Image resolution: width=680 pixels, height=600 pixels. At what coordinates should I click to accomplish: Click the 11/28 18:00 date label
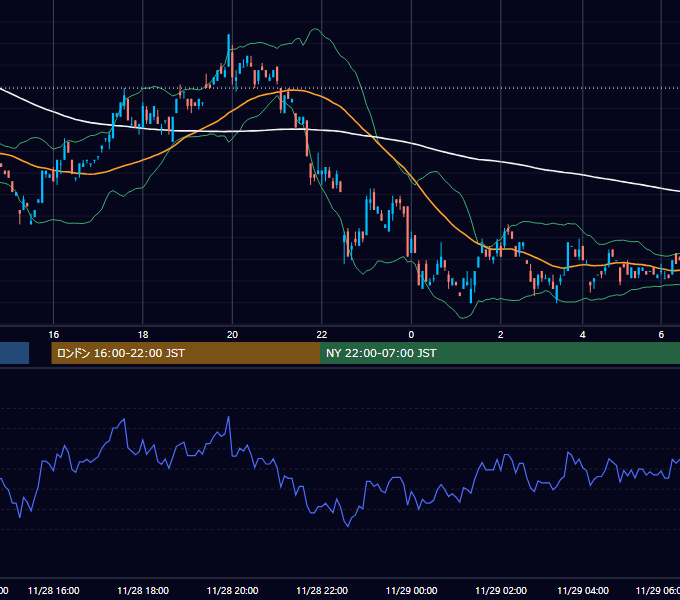143,590
